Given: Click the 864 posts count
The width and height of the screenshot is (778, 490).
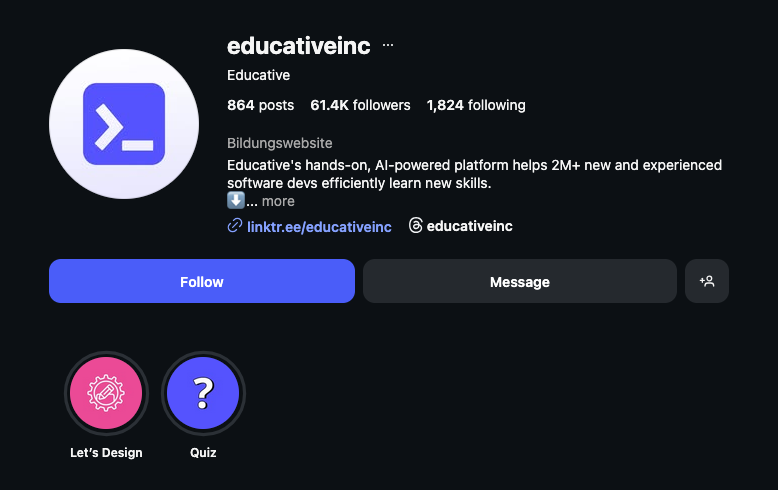Looking at the screenshot, I should pos(260,105).
